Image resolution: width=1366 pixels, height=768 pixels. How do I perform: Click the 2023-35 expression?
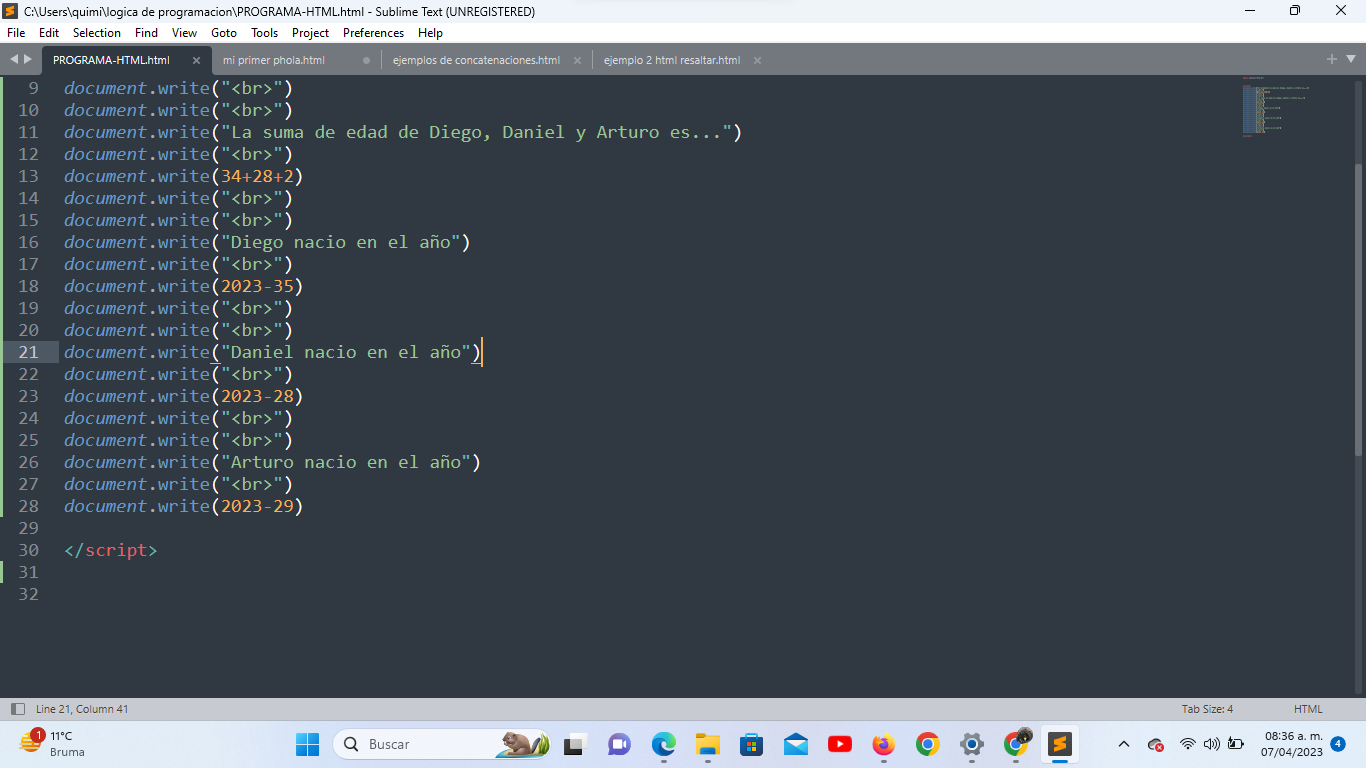tap(257, 286)
